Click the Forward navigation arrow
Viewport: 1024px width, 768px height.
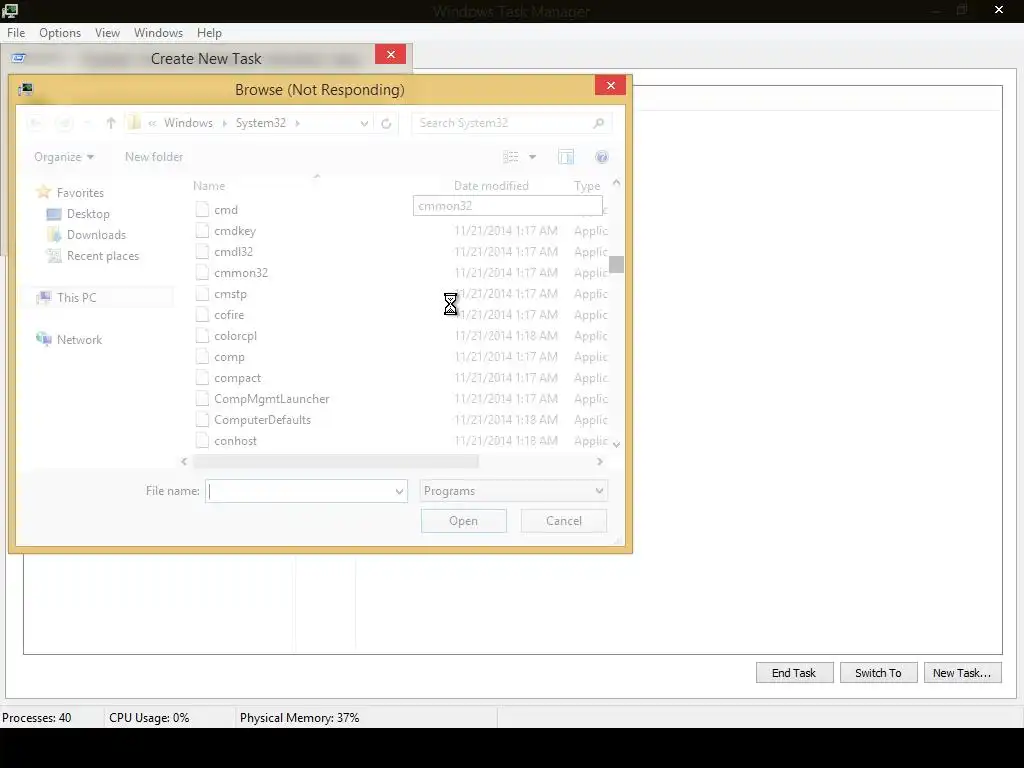tap(64, 123)
